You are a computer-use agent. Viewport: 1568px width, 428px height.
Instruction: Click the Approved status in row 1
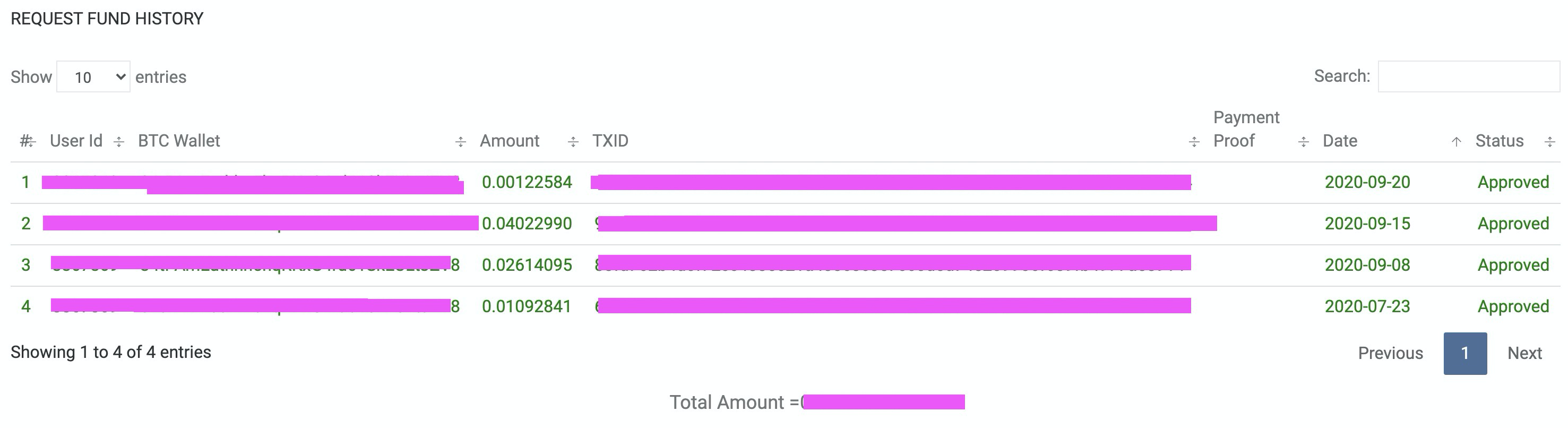coord(1513,182)
